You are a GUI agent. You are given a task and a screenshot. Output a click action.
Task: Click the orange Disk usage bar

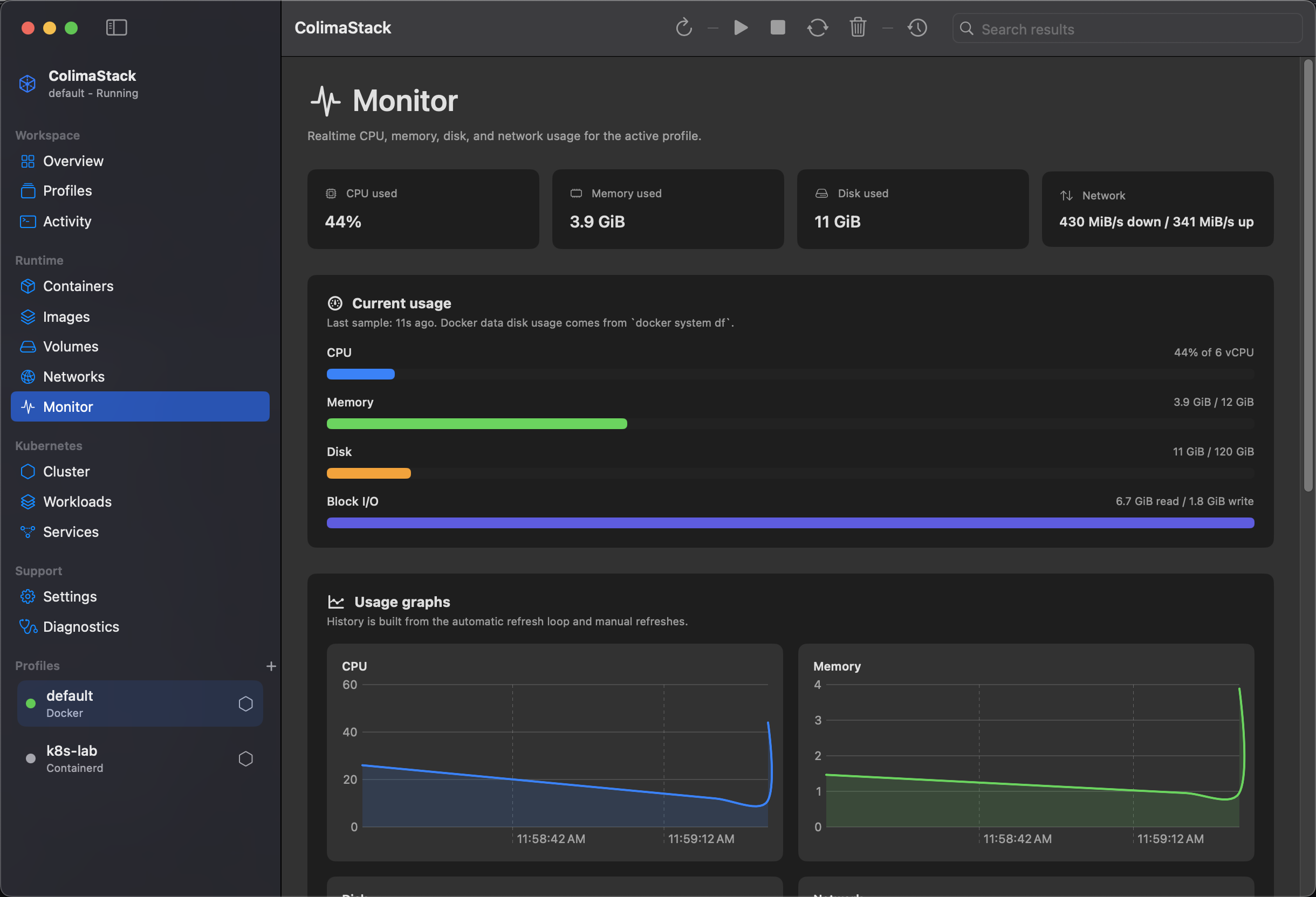point(368,473)
